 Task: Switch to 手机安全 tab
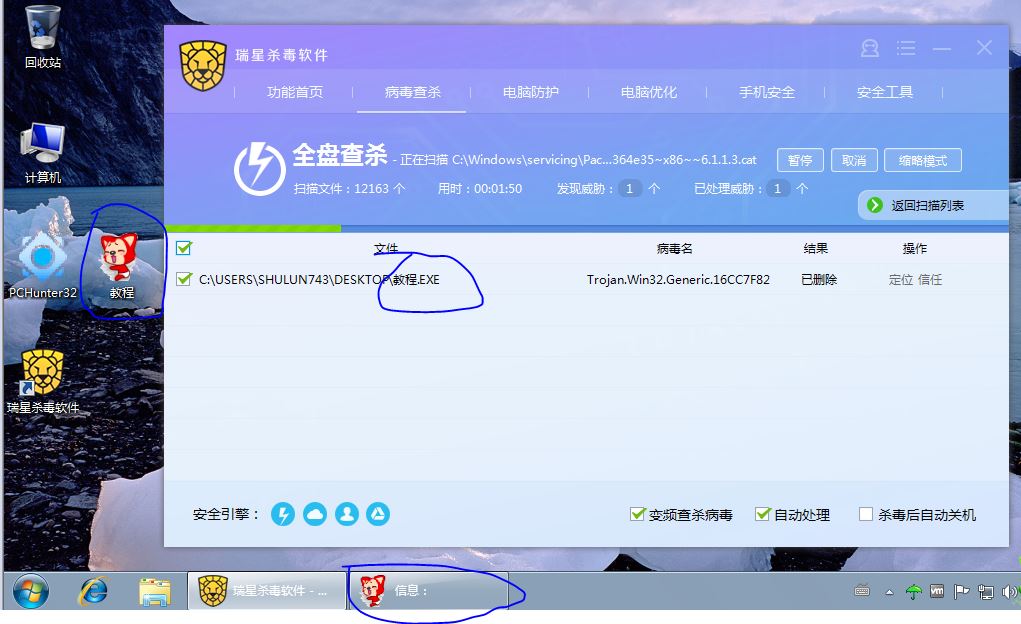[766, 92]
